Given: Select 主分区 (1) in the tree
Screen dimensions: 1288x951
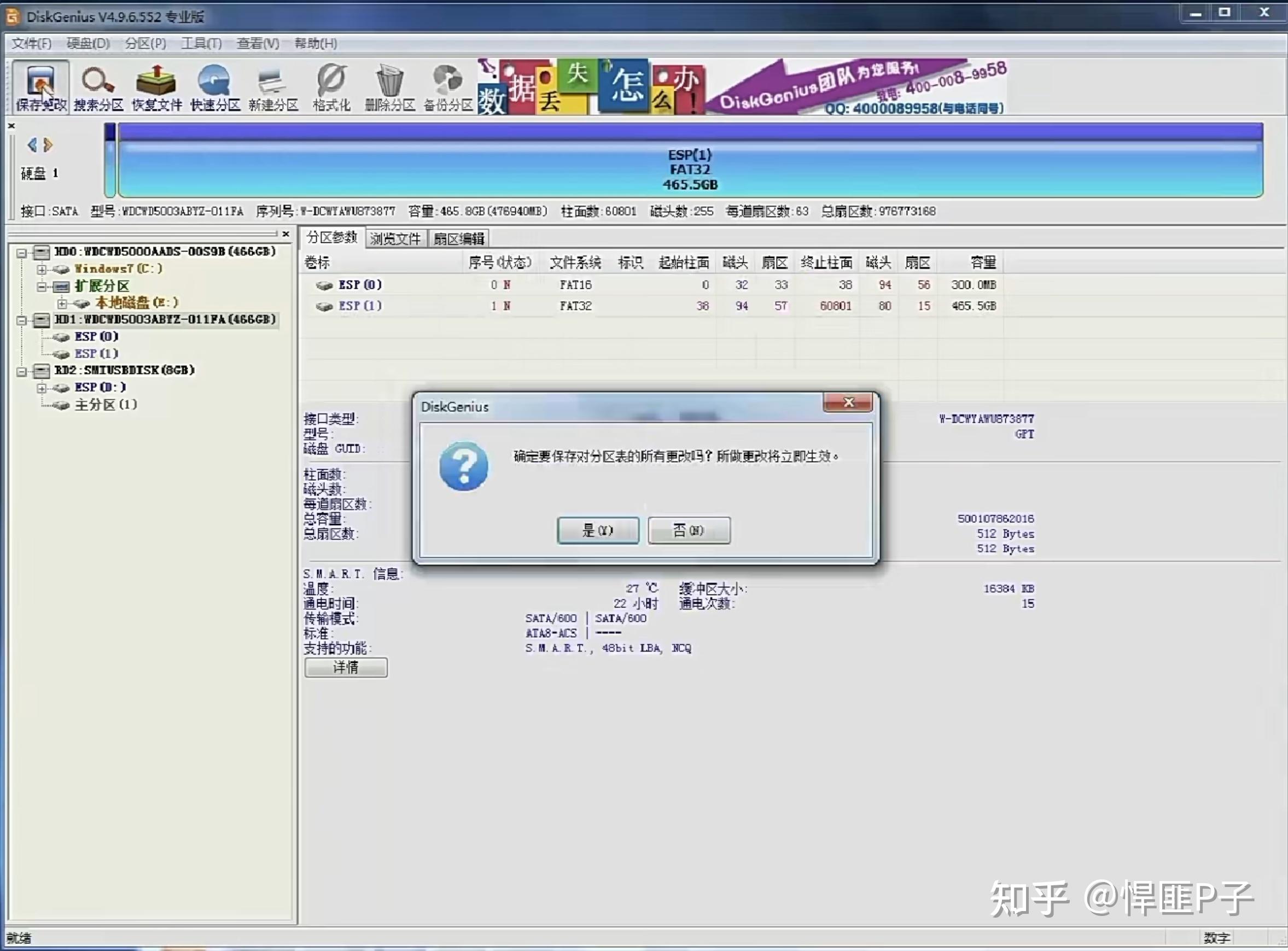Looking at the screenshot, I should pos(106,405).
